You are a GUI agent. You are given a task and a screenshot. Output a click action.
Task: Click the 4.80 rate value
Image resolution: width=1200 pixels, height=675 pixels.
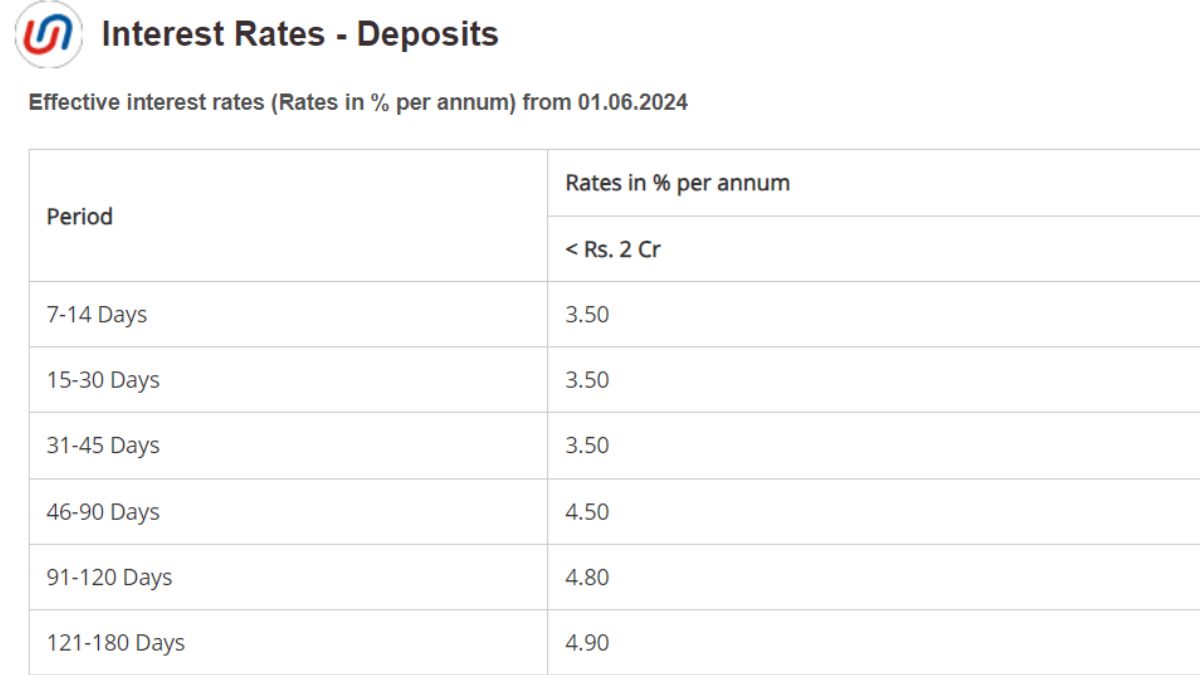pos(587,577)
